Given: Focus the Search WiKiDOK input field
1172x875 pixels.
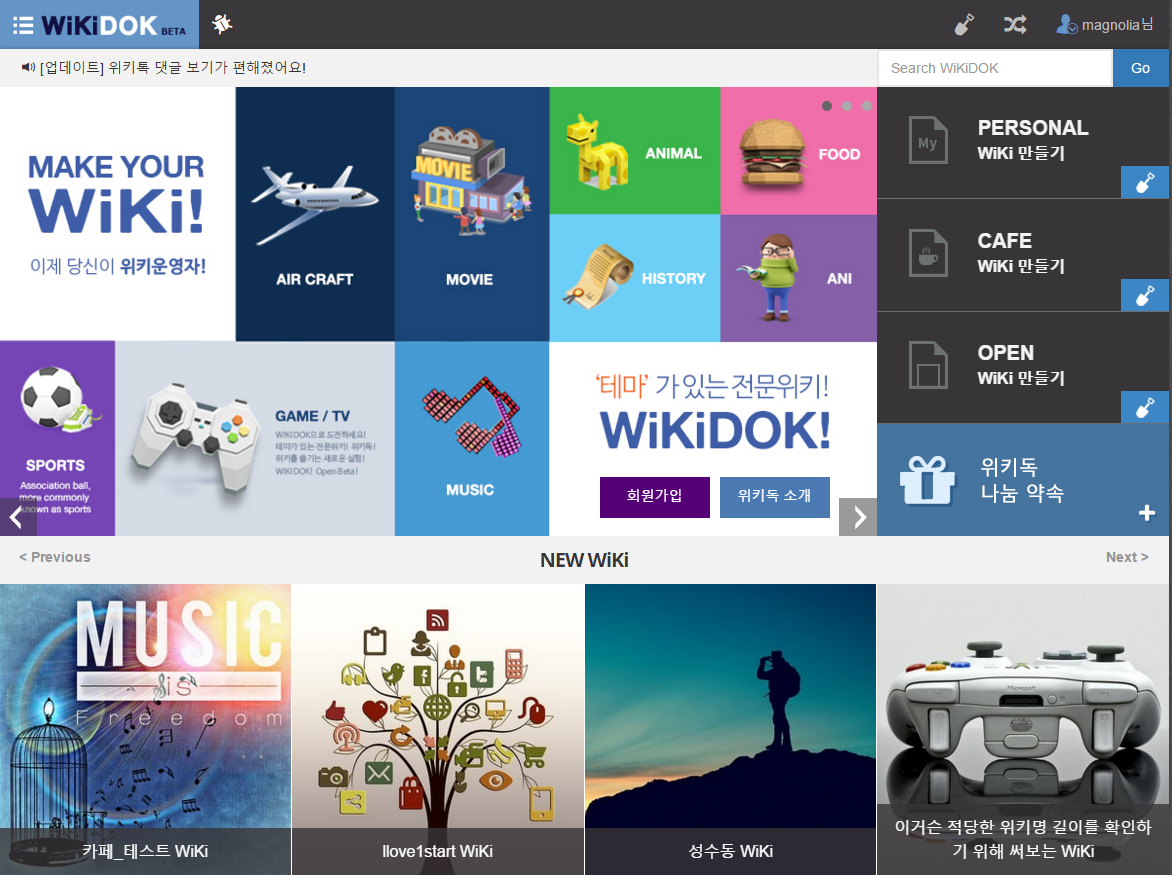Looking at the screenshot, I should pos(996,68).
